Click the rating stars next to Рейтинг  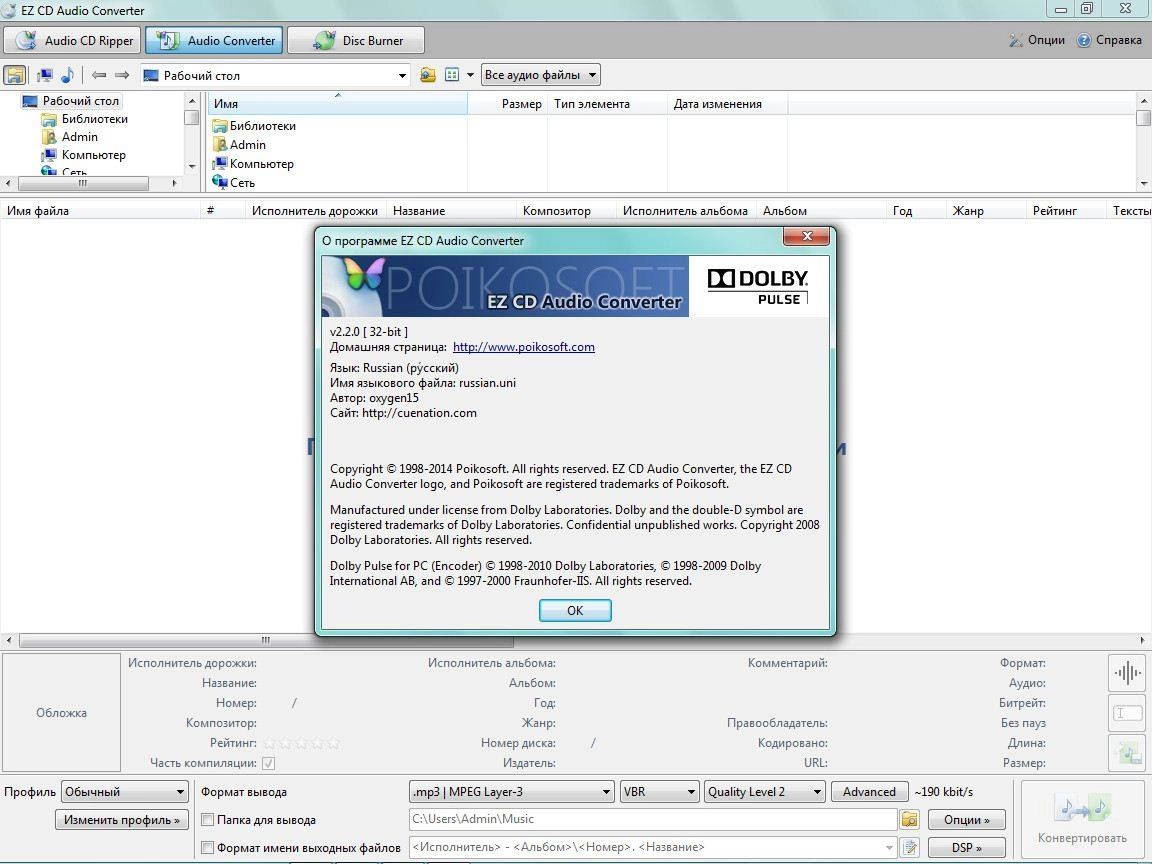(302, 744)
